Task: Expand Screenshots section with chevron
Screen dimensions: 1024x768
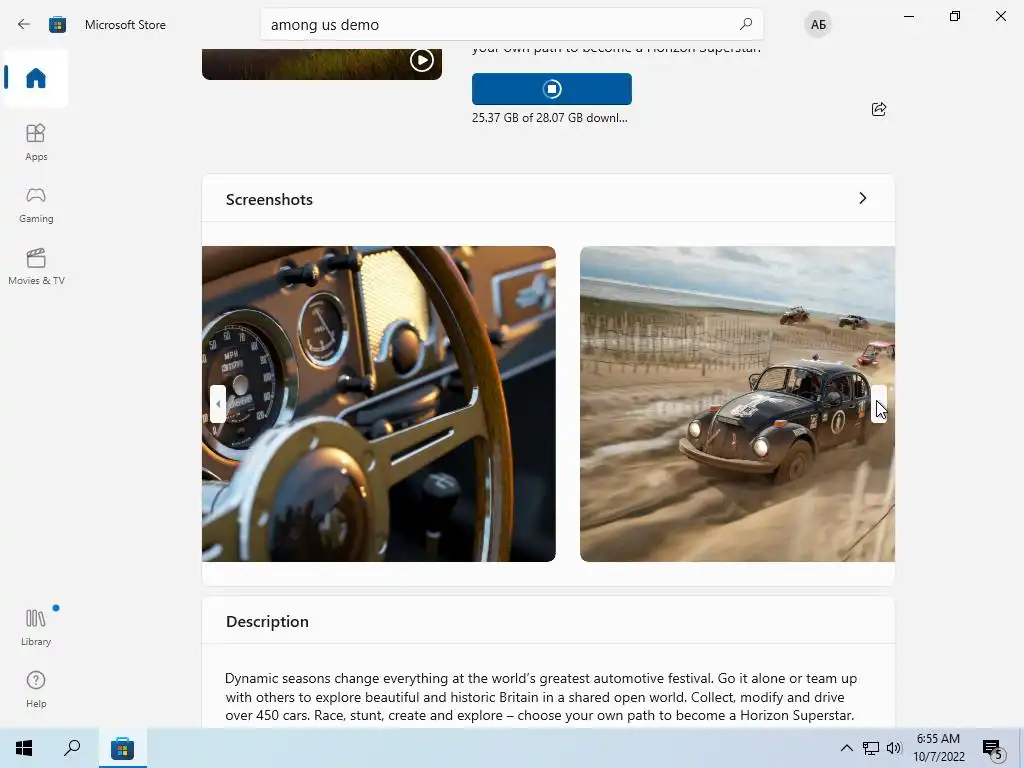Action: coord(863,198)
